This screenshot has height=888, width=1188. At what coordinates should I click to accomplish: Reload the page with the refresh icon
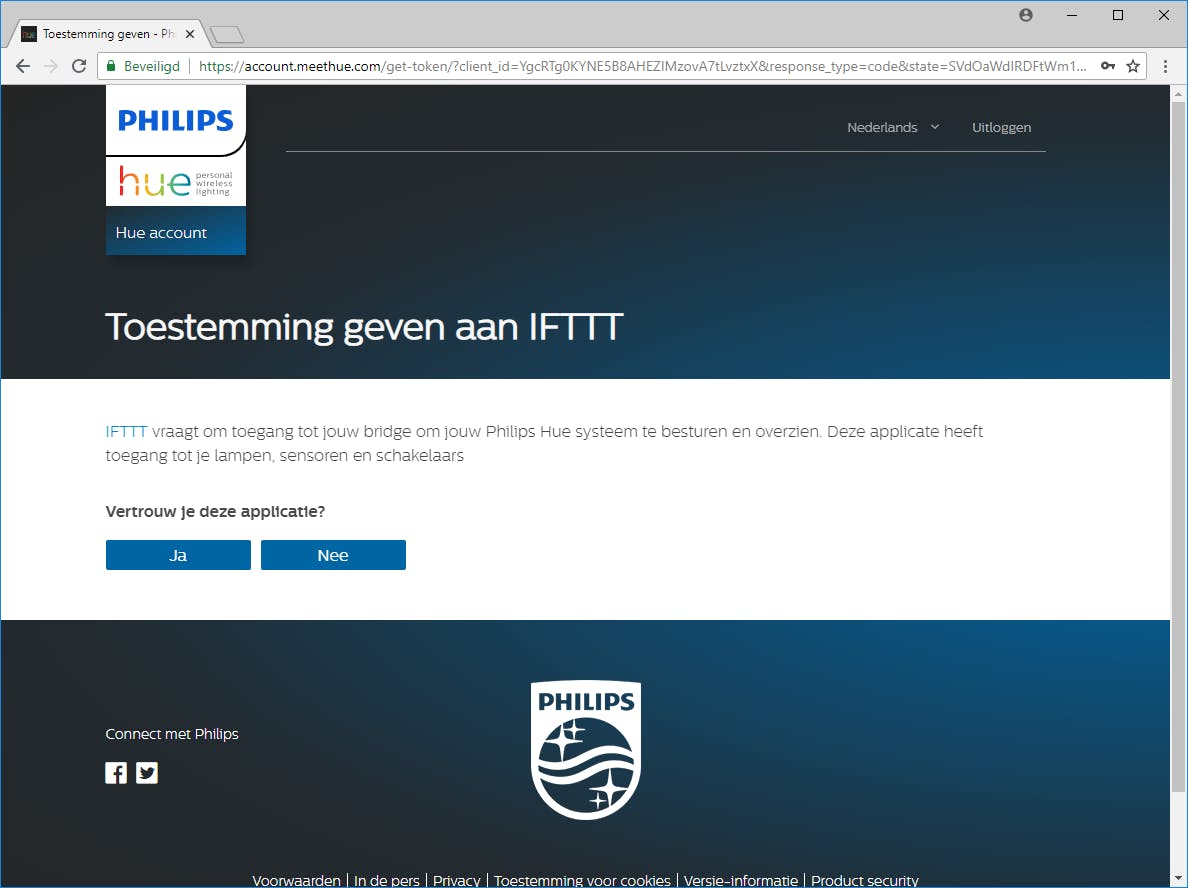pos(79,66)
